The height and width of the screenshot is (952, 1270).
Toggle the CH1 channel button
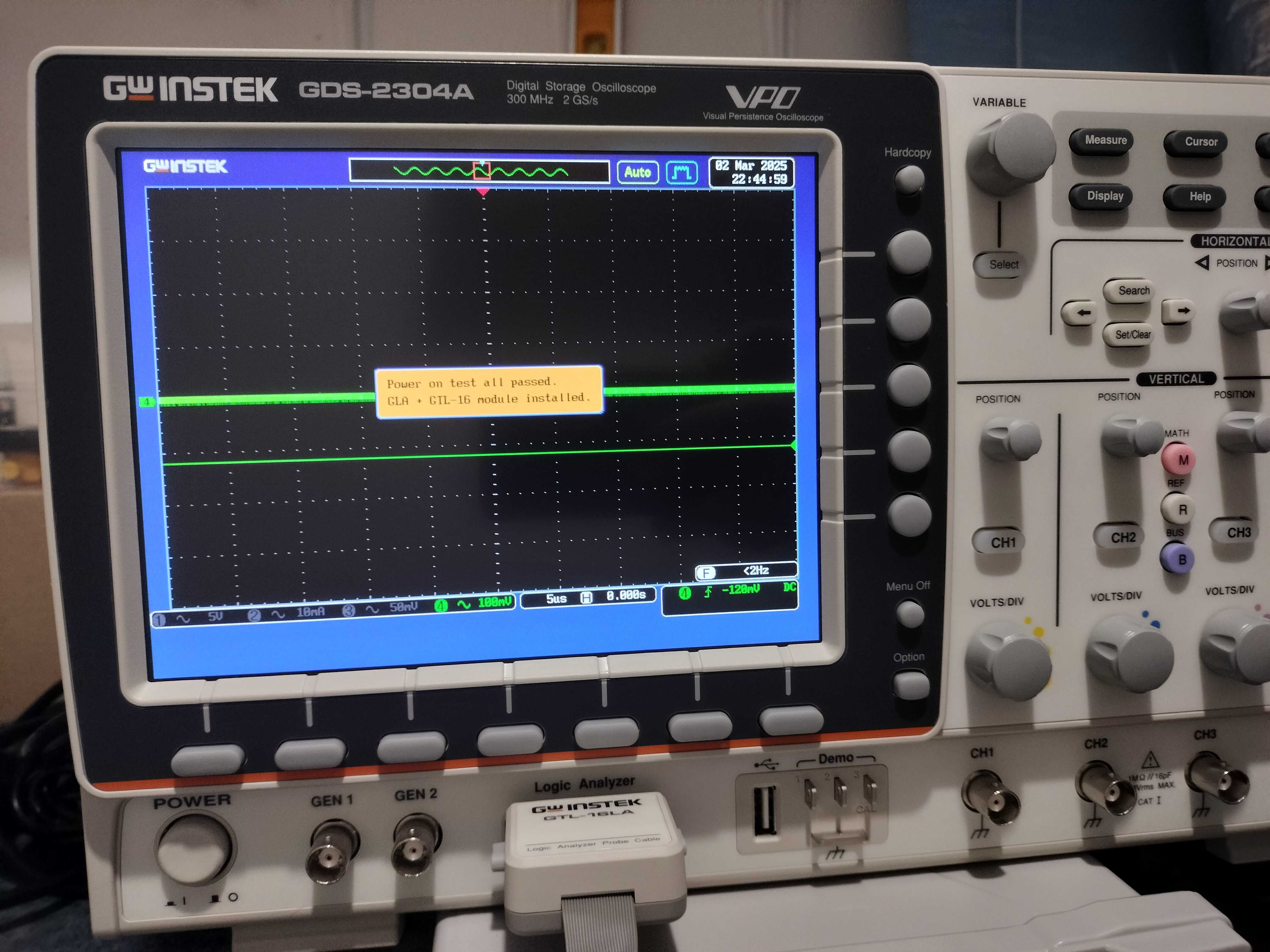pos(999,541)
